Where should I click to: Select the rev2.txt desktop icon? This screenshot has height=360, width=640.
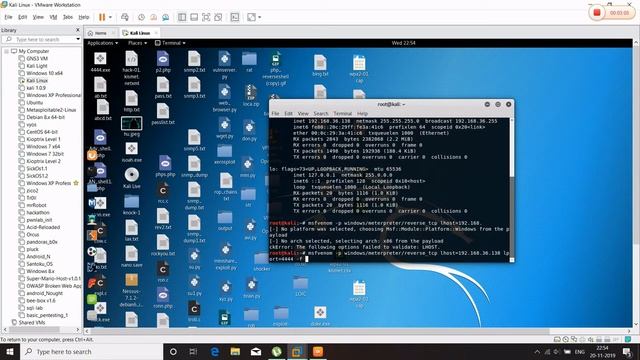(163, 219)
